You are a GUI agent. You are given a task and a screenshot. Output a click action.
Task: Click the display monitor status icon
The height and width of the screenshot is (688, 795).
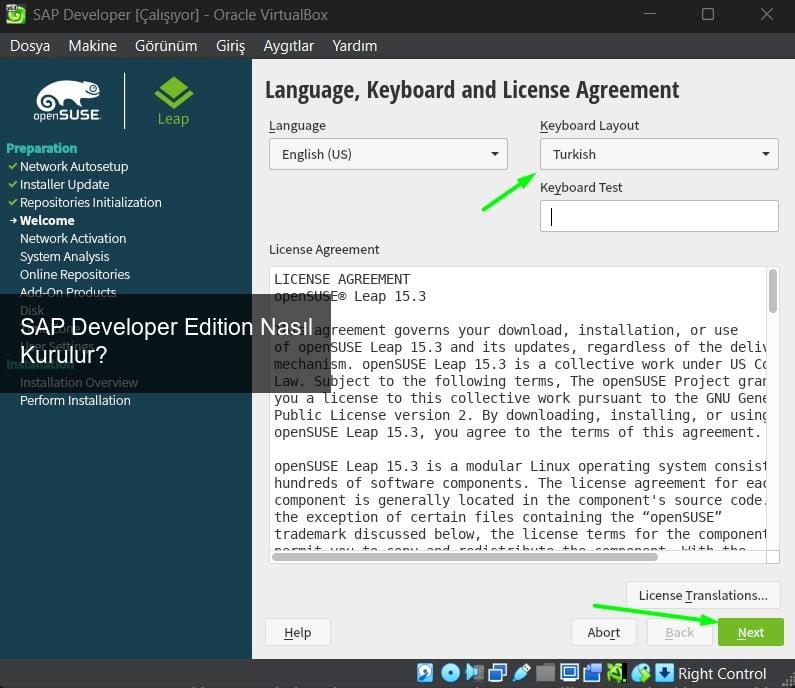click(x=569, y=673)
